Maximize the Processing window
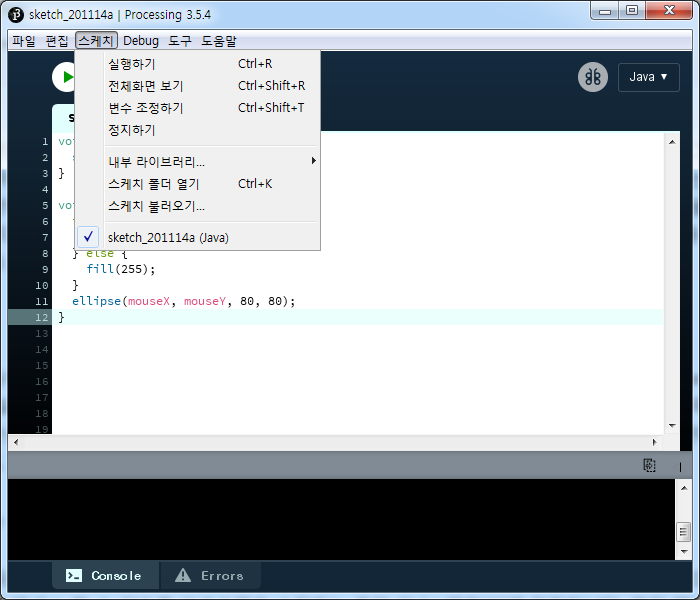Viewport: 700px width, 600px height. [631, 11]
